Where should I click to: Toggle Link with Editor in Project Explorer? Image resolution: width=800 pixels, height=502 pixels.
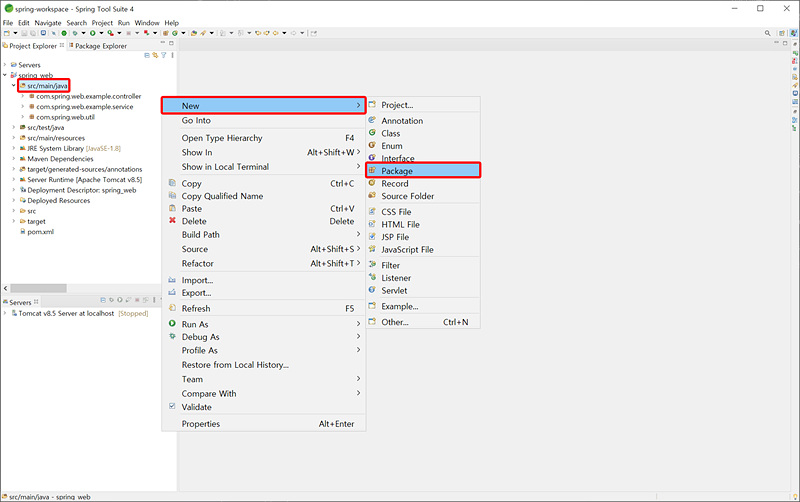pos(155,55)
